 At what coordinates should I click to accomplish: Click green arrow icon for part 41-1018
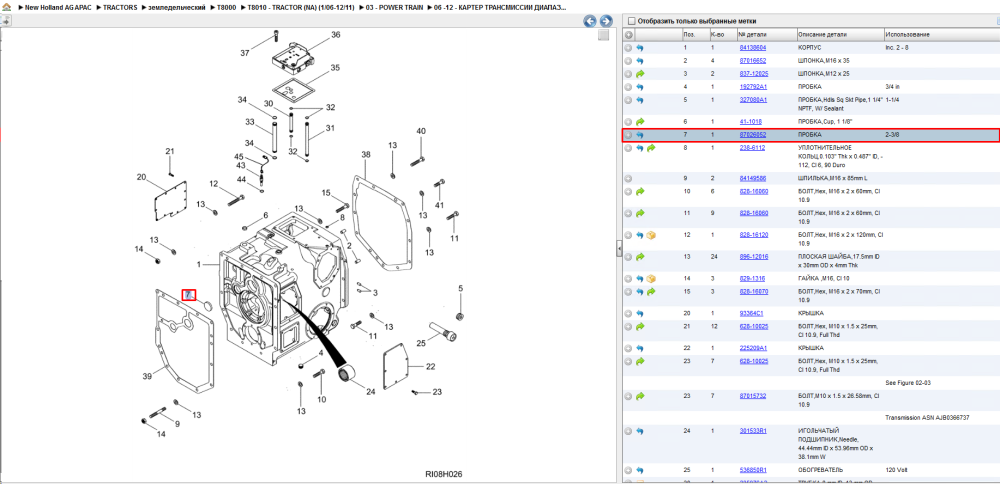point(640,121)
